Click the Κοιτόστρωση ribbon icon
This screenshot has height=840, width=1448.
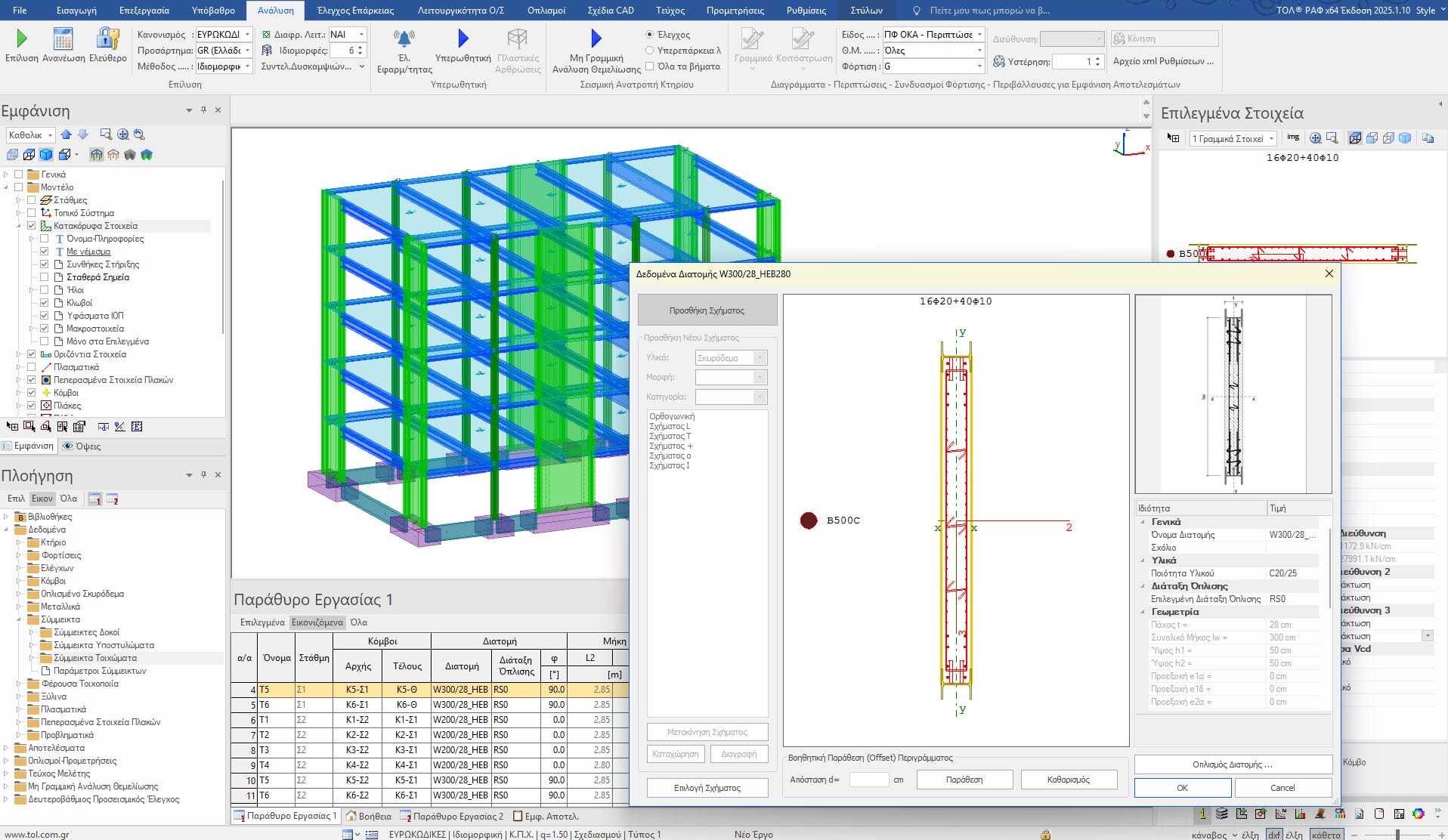803,39
